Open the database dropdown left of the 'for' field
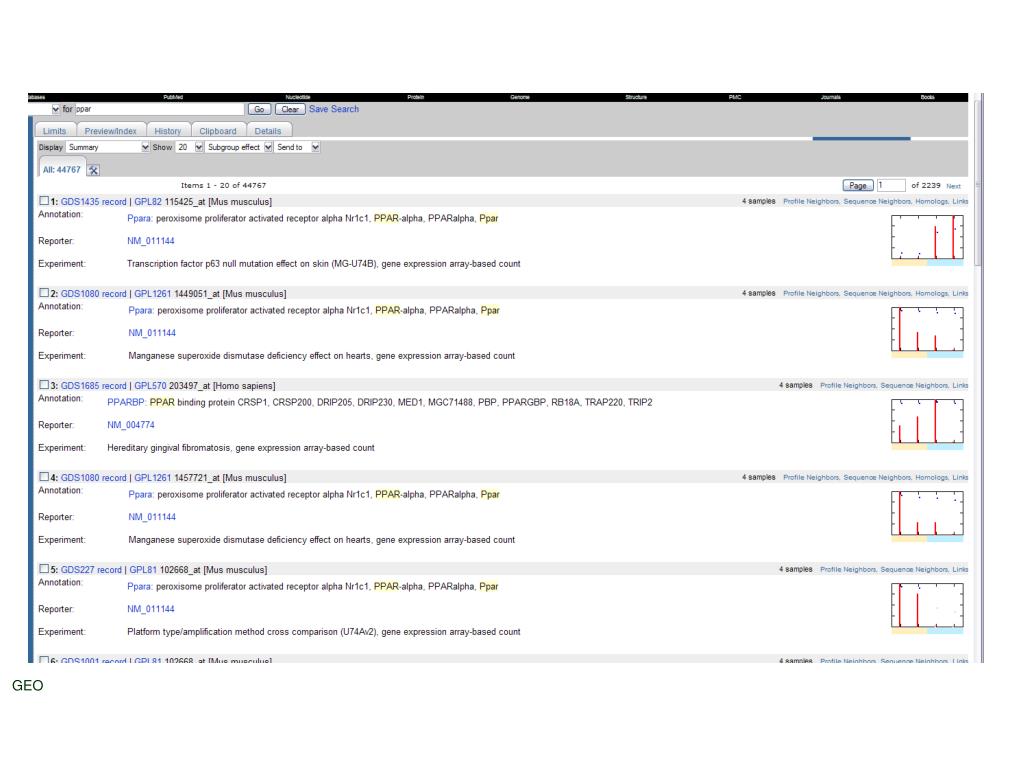This screenshot has width=1024, height=768. (x=56, y=109)
